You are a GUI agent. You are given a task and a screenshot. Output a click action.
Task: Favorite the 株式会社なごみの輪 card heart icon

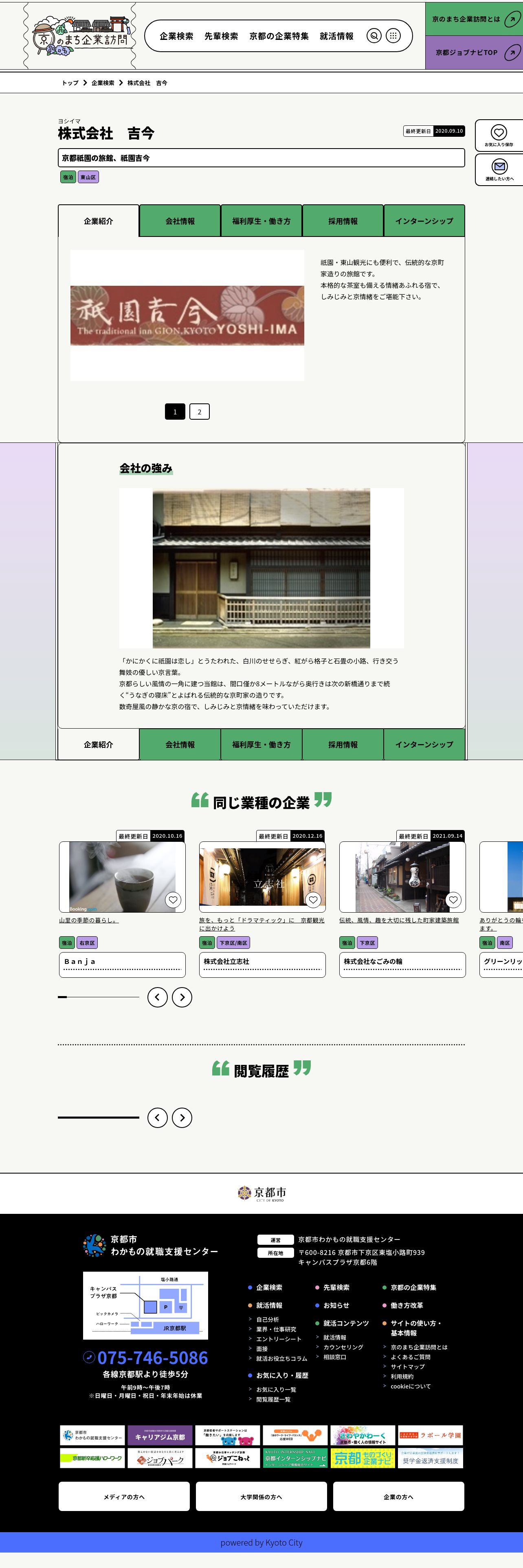[453, 900]
